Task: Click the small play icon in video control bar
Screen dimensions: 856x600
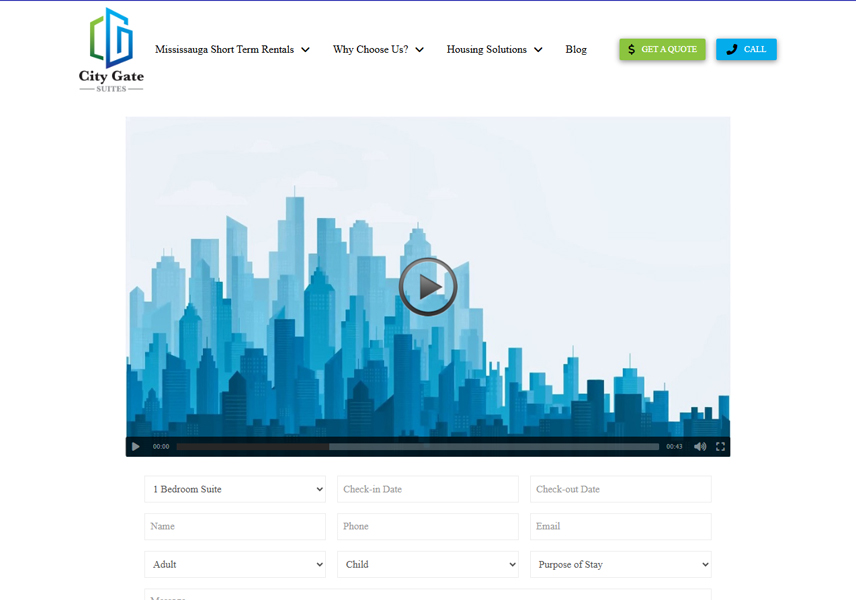Action: (136, 447)
